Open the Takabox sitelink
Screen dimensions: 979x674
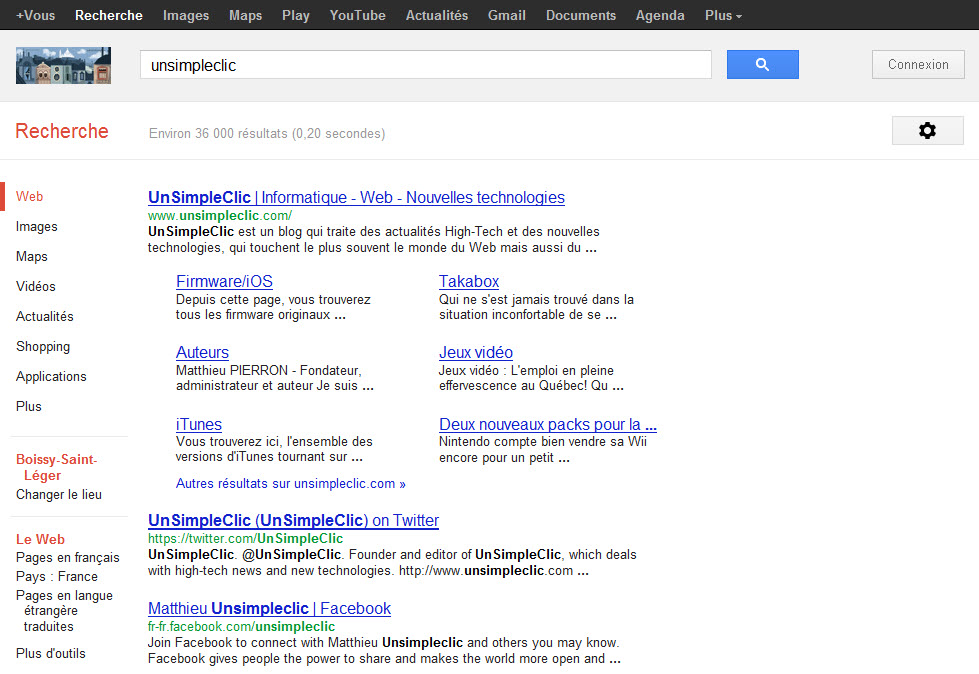[x=469, y=281]
